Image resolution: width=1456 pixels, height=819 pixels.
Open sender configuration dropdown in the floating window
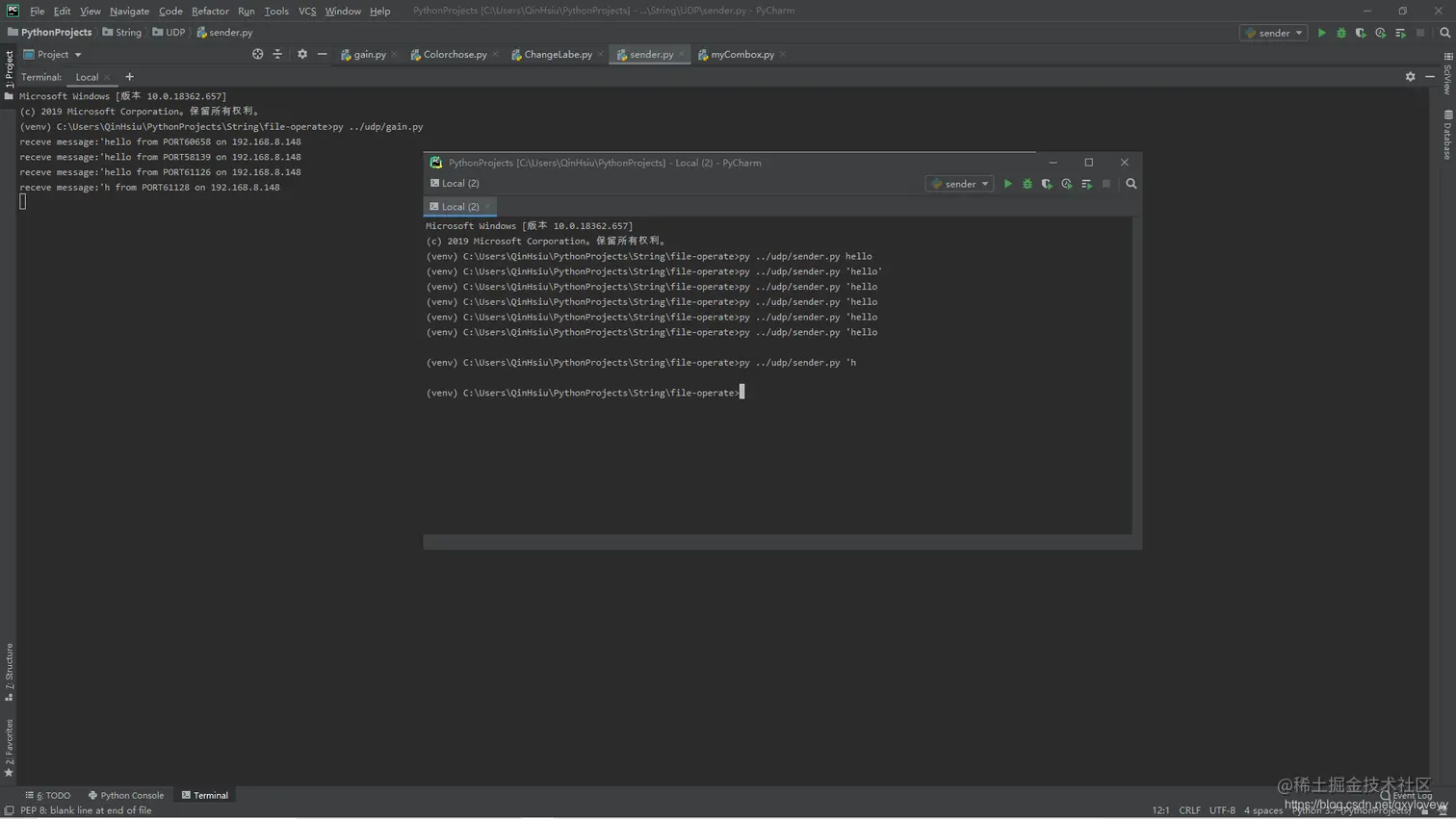click(959, 184)
